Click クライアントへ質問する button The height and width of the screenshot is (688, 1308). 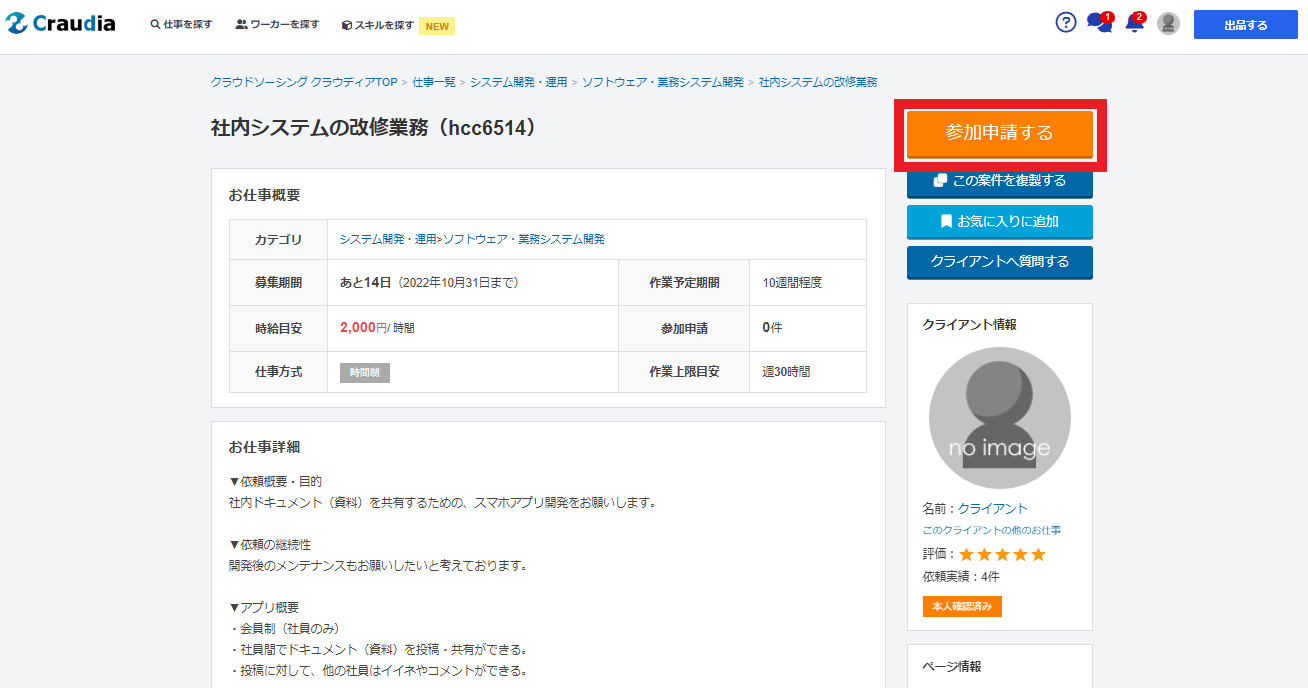(x=999, y=261)
